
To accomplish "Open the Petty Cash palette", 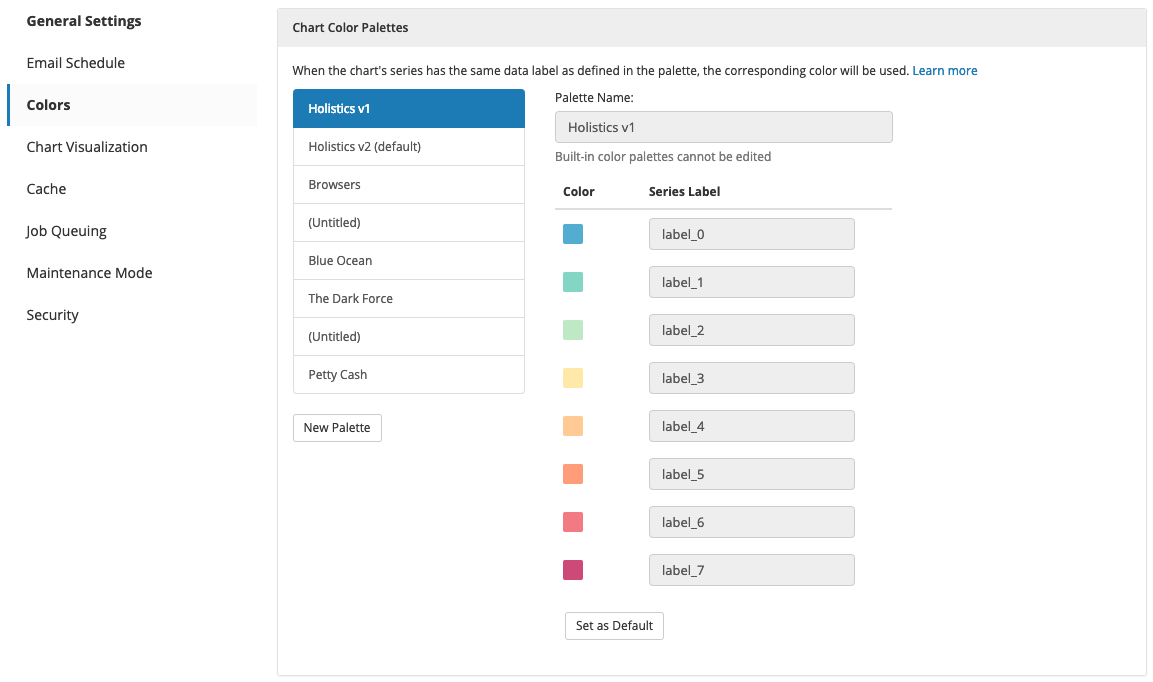I will pyautogui.click(x=409, y=374).
